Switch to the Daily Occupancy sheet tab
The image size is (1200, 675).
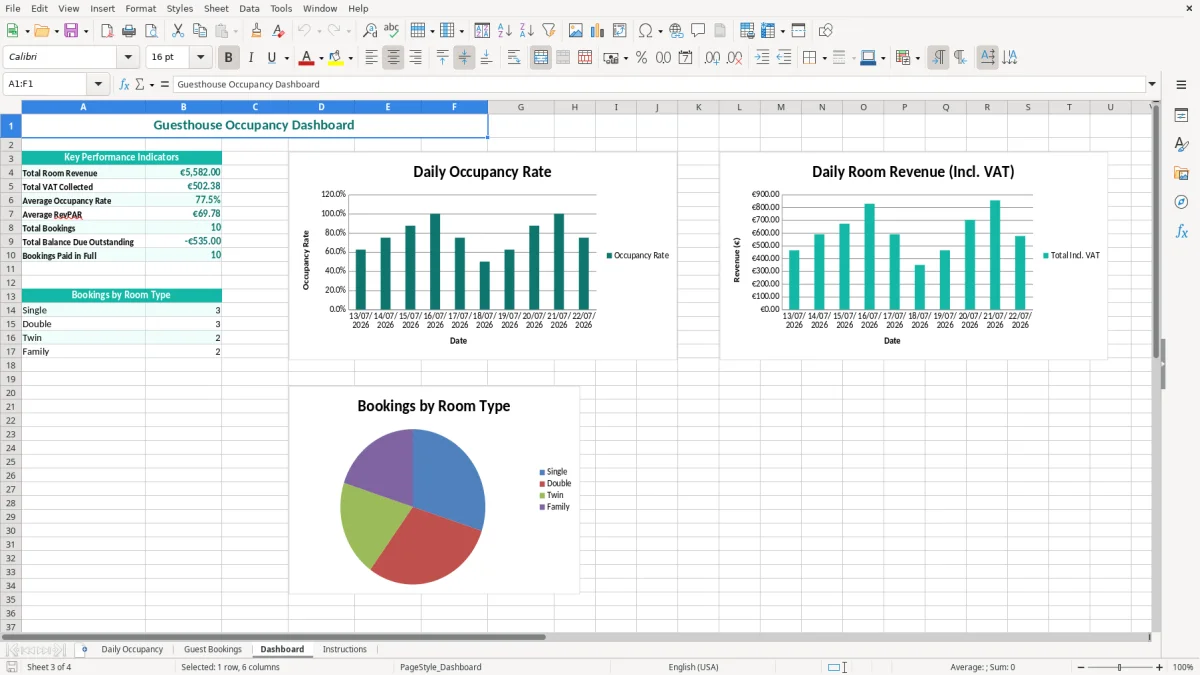tap(132, 650)
